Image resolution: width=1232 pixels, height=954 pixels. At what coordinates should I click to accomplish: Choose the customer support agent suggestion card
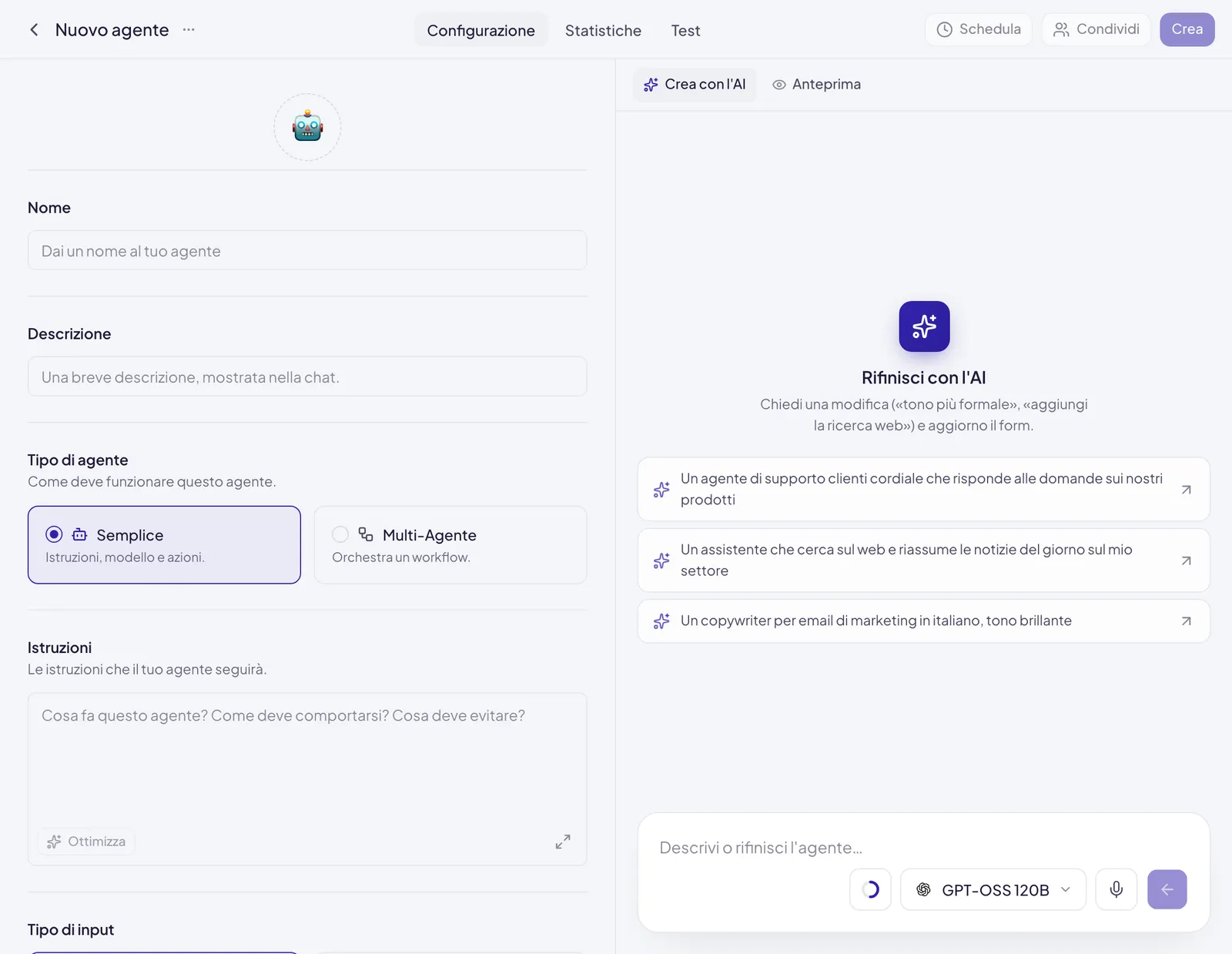coord(924,490)
